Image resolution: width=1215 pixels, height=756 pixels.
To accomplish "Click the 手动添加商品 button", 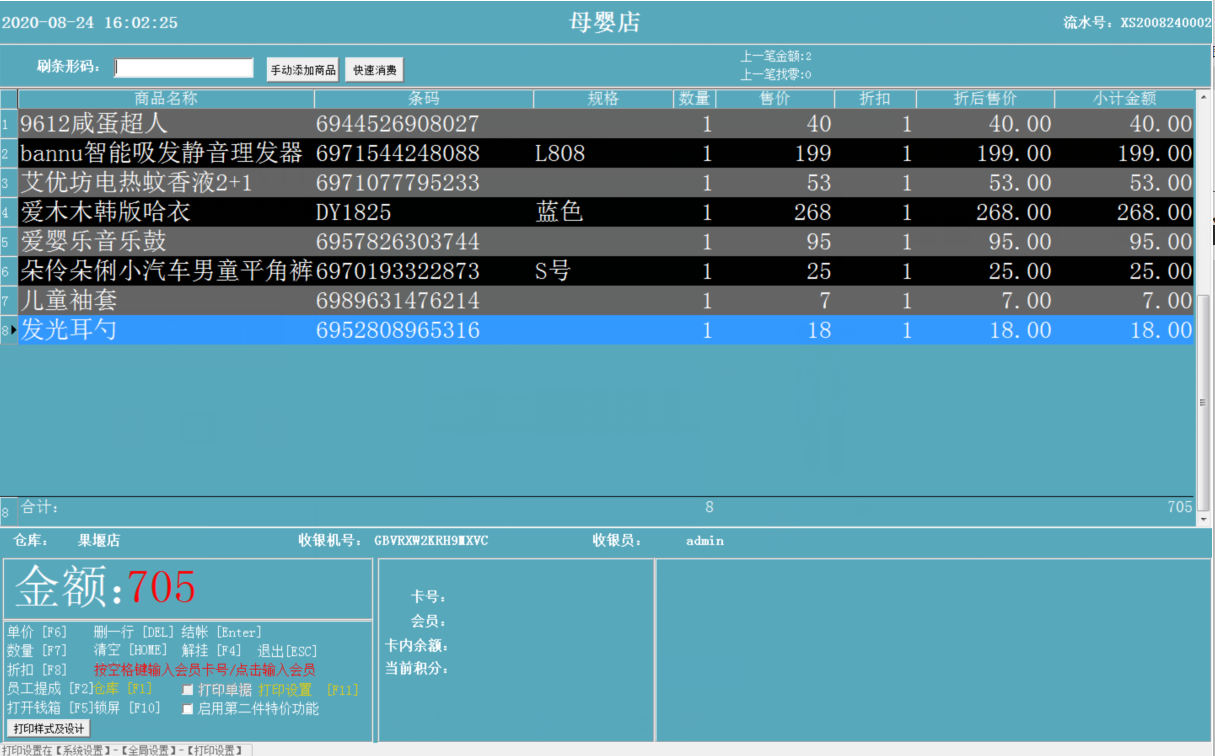I will tap(303, 70).
